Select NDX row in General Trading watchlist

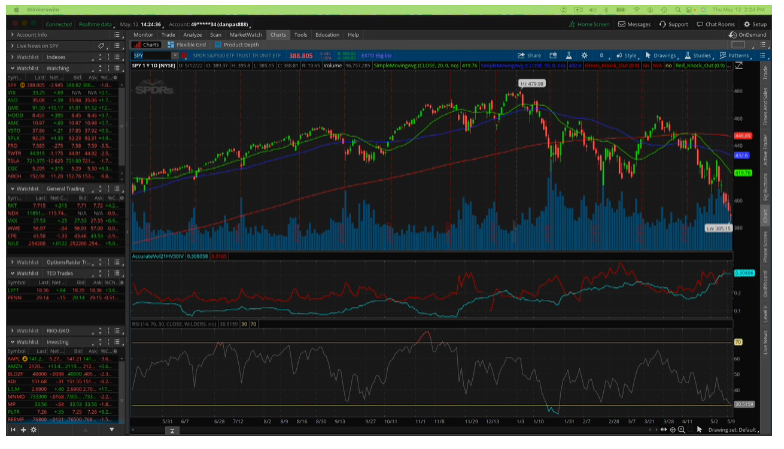64,213
